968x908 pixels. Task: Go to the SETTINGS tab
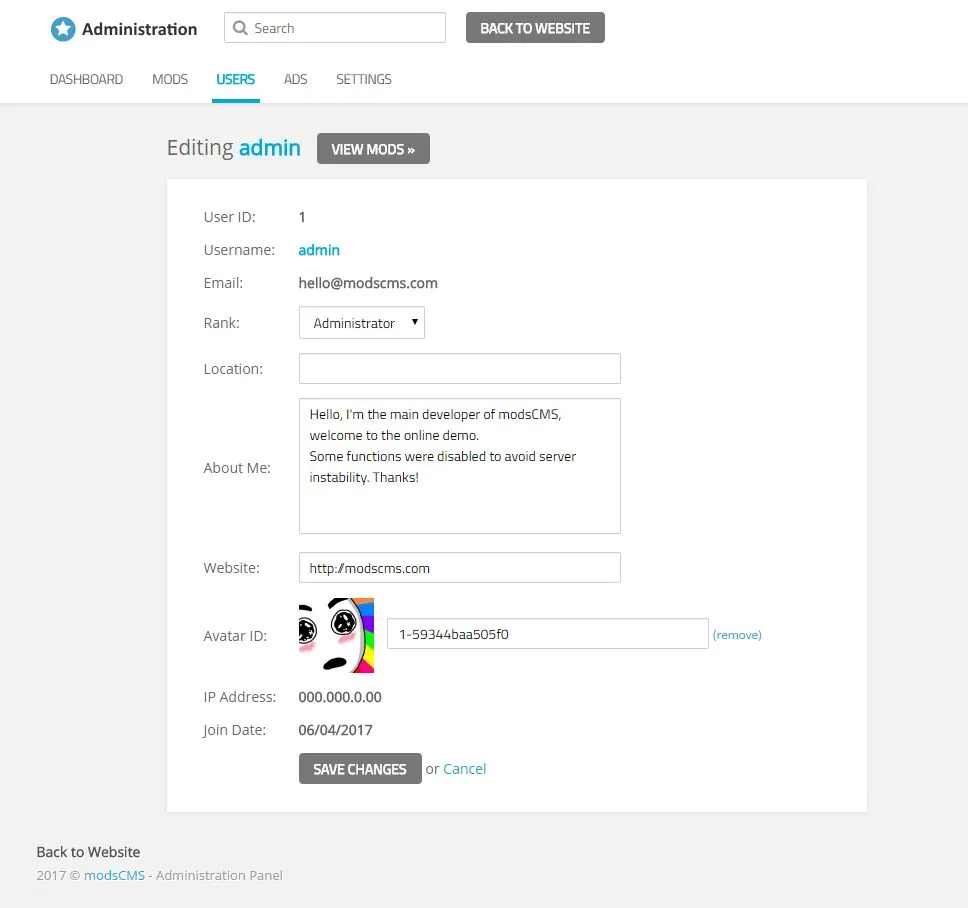tap(364, 80)
